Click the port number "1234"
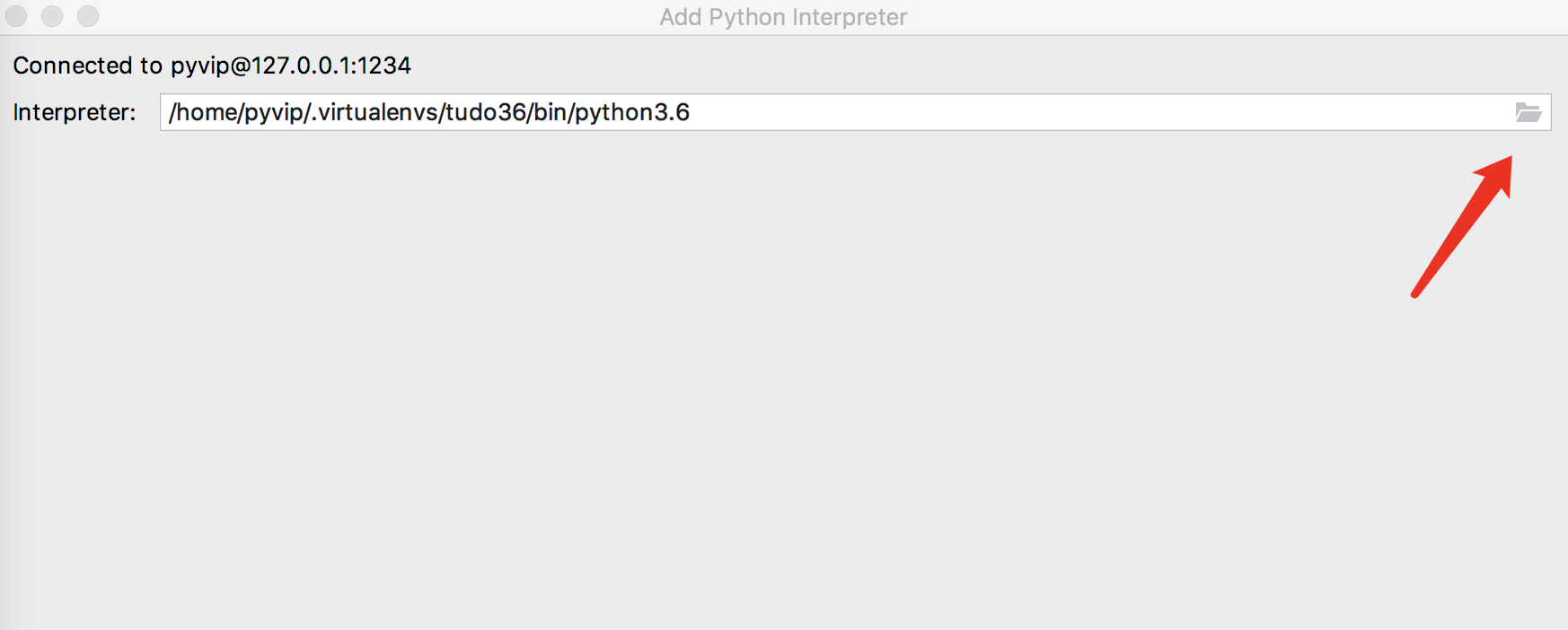 384,66
